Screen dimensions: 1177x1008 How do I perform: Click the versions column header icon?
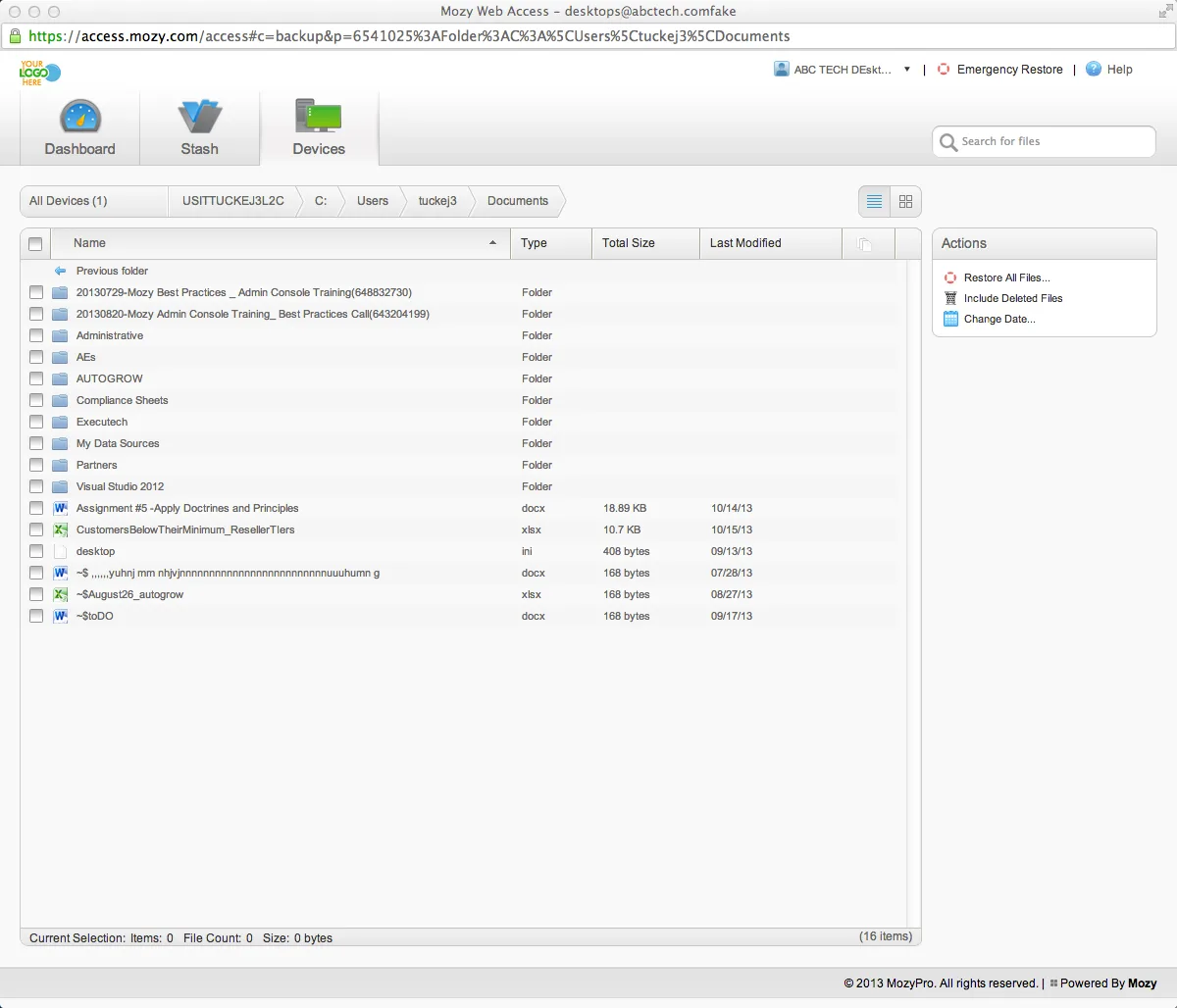(864, 244)
